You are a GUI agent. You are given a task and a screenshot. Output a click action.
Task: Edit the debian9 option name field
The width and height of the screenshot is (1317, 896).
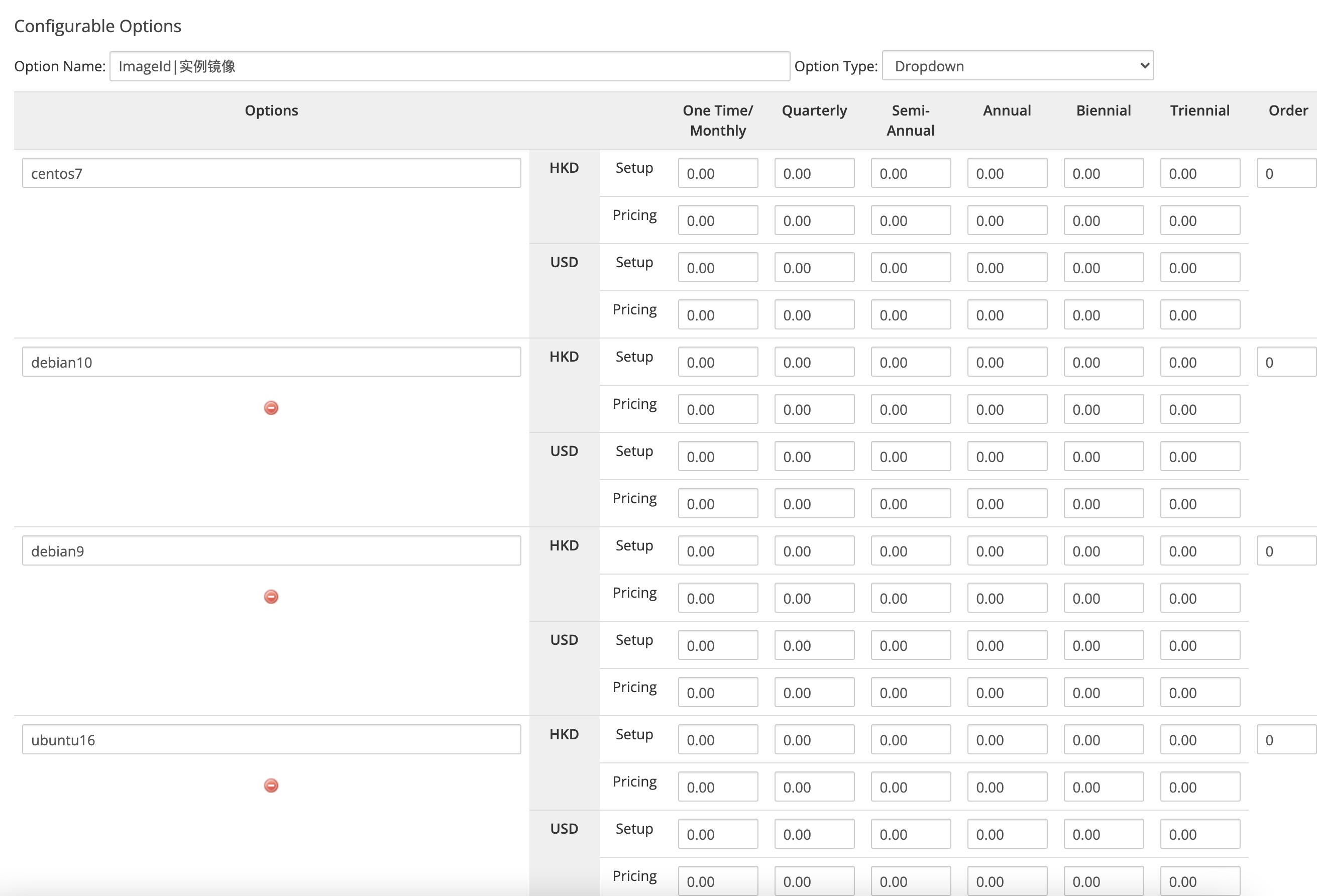click(271, 550)
